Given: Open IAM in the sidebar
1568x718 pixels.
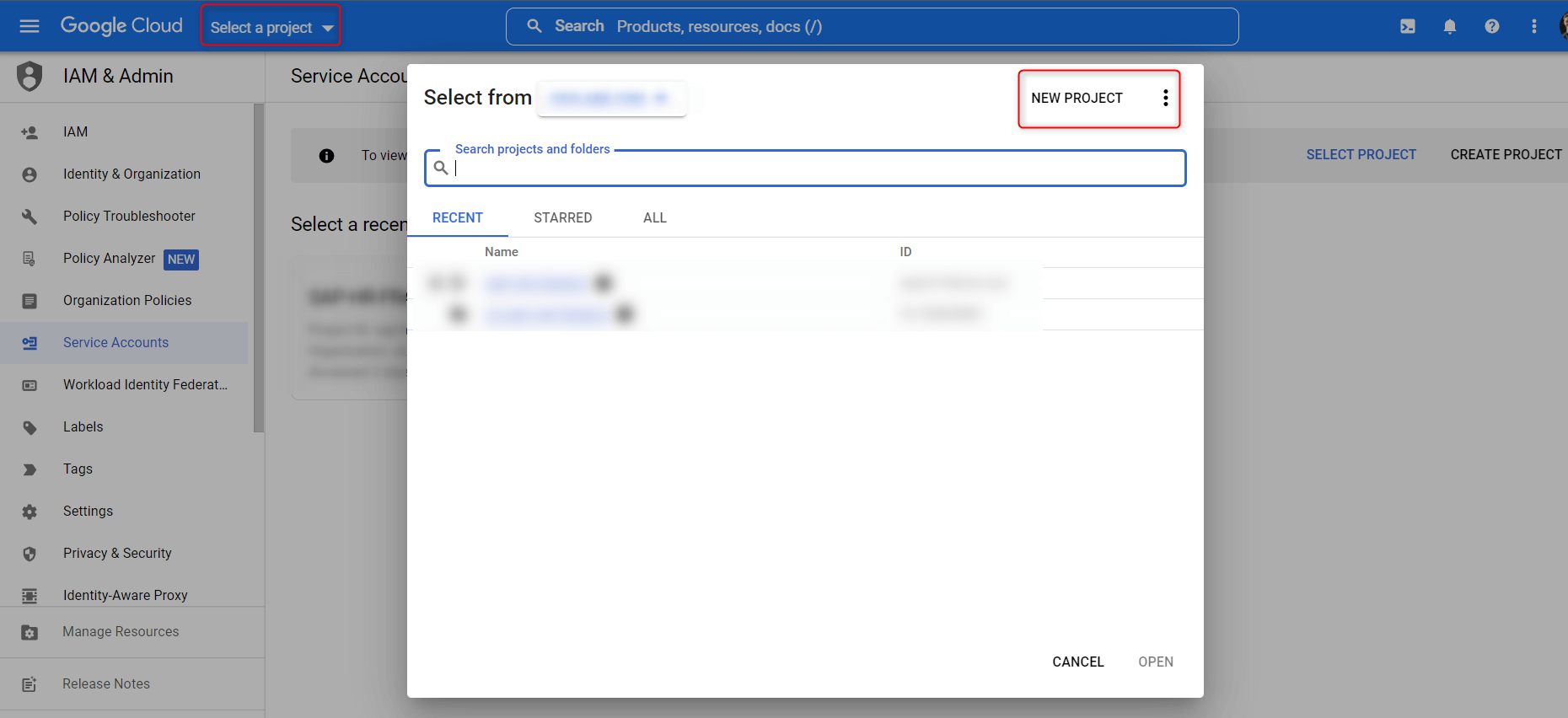Looking at the screenshot, I should tap(76, 131).
